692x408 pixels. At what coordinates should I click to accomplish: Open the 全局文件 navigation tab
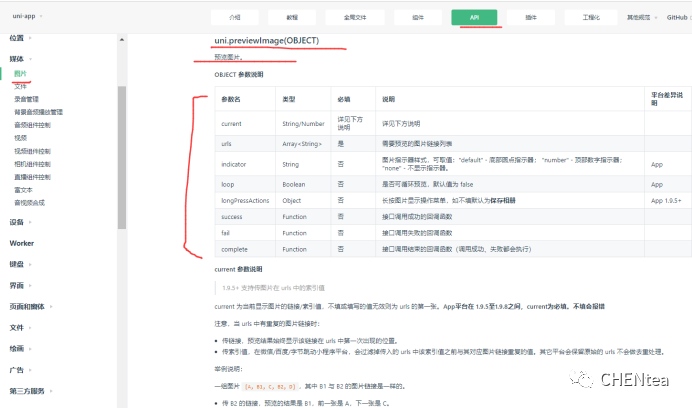pos(355,18)
